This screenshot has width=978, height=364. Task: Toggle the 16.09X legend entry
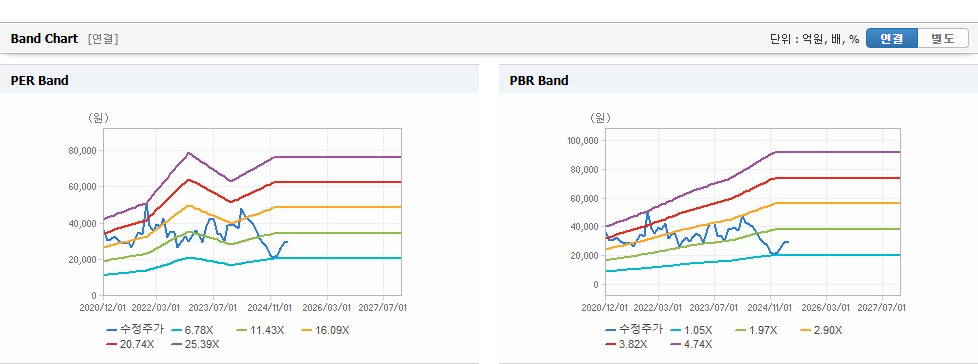325,330
